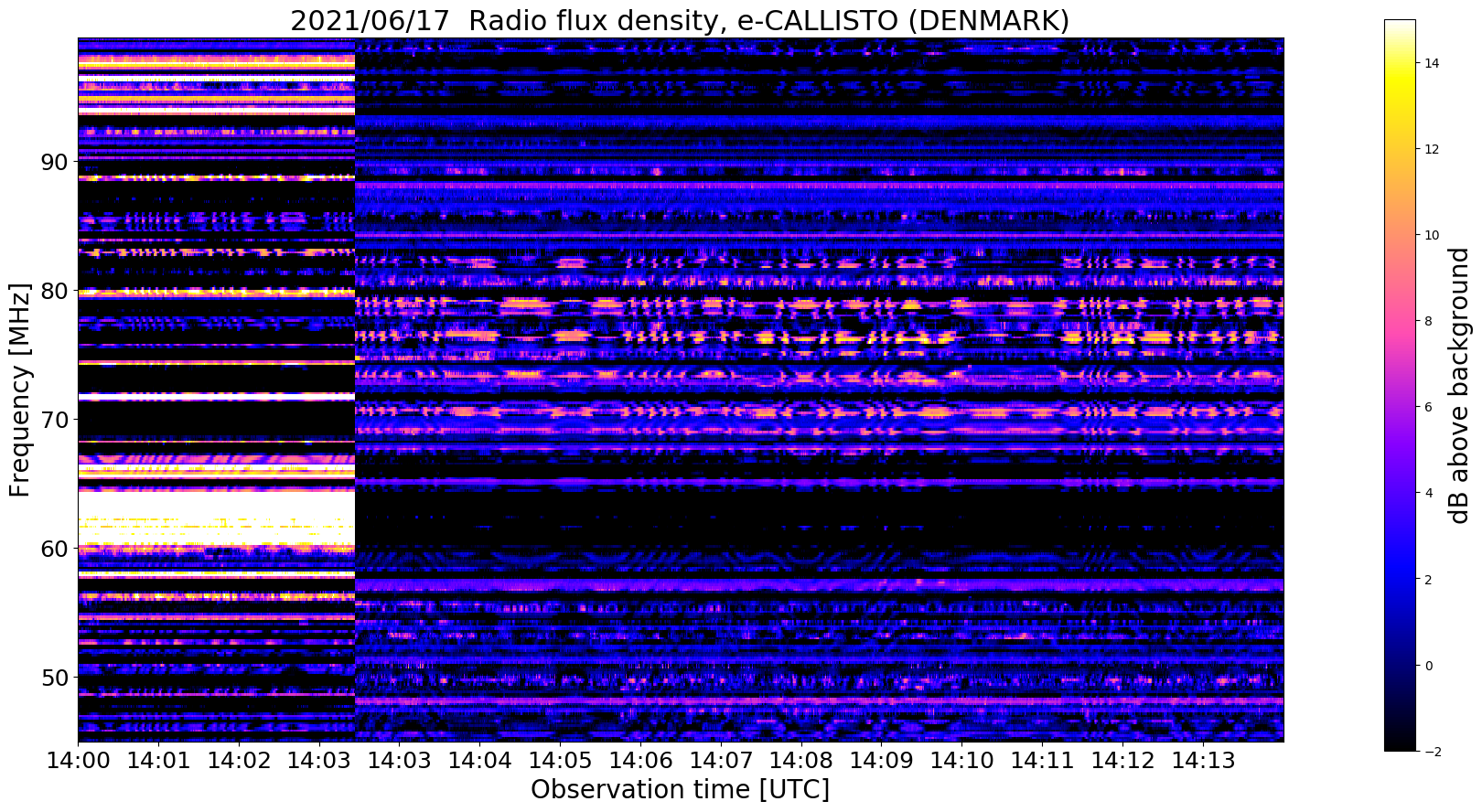The image size is (1482, 812).
Task: Click the 14:12 time tick label
Action: point(1122,761)
